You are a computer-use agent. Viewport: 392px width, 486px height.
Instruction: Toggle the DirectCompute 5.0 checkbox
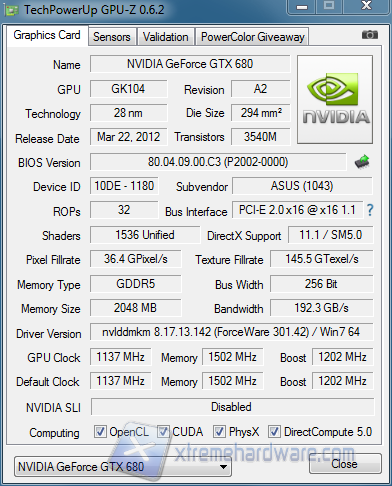(274, 432)
